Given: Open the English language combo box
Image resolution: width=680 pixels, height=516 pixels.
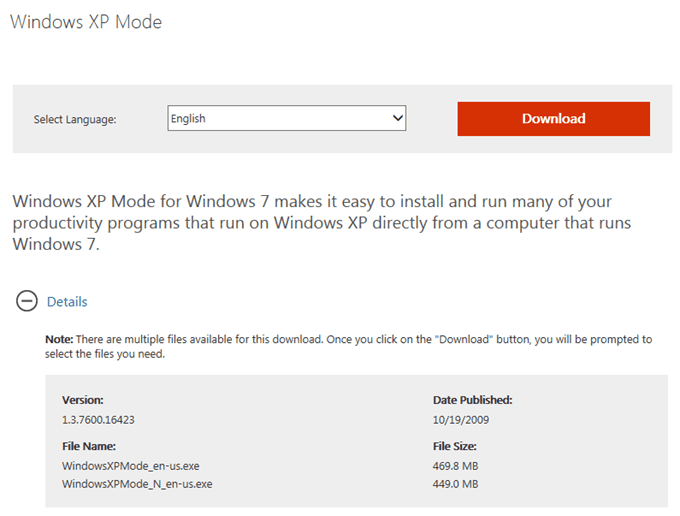Looking at the screenshot, I should [x=280, y=118].
